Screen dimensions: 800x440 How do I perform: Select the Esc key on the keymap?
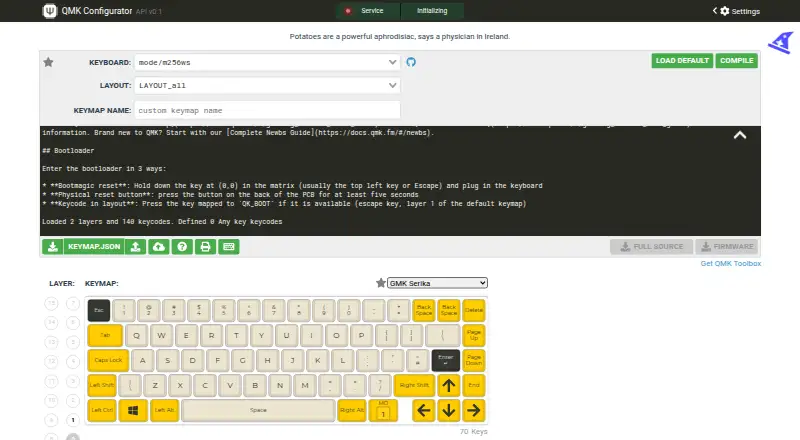click(x=99, y=310)
